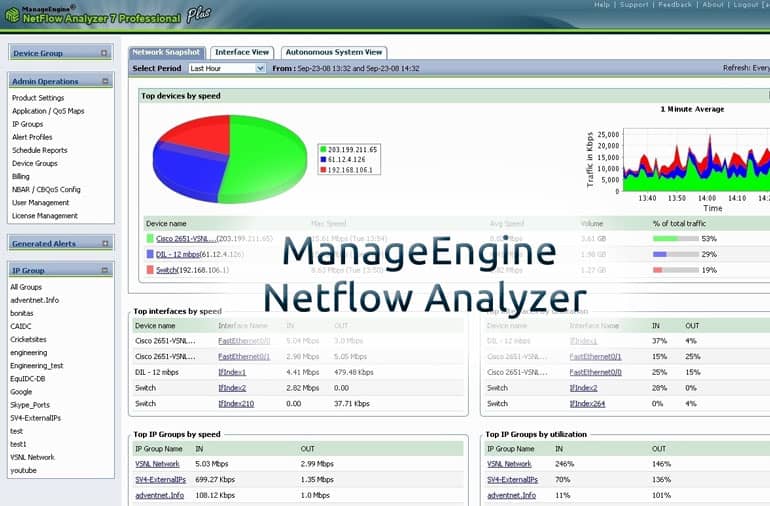This screenshot has width=770, height=506.
Task: Switch to the Autonomous System View tab
Action: point(334,52)
